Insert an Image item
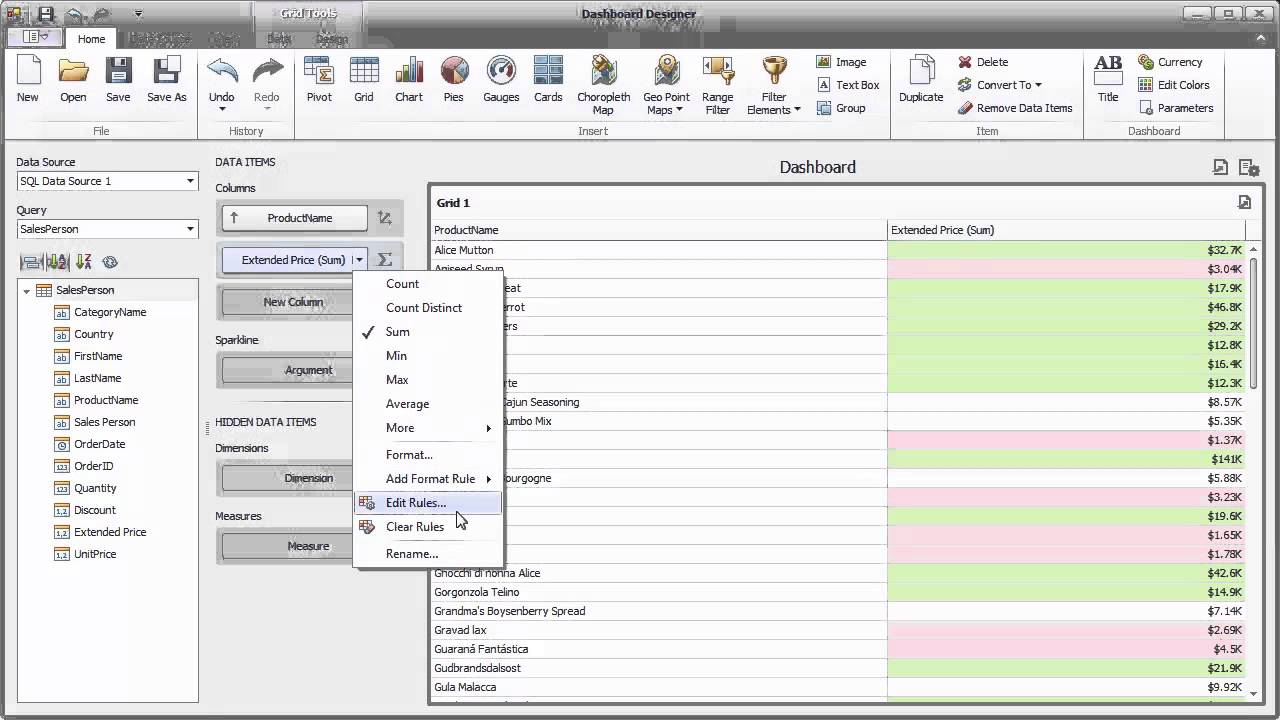This screenshot has height=720, width=1280. pyautogui.click(x=841, y=62)
